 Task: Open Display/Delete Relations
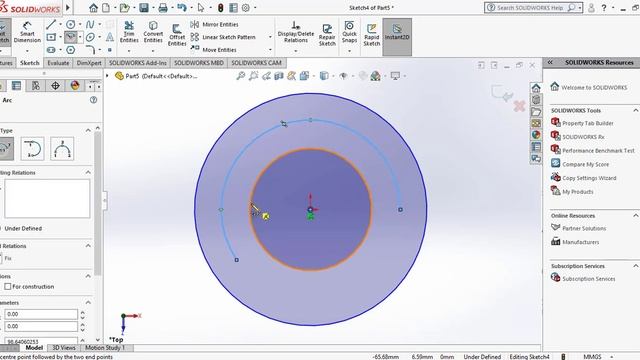click(296, 32)
